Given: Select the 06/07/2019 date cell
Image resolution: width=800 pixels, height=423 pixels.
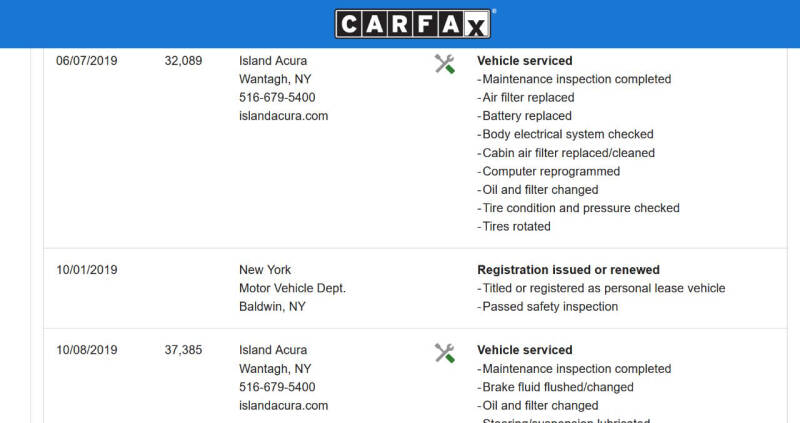Looking at the screenshot, I should click(x=87, y=61).
